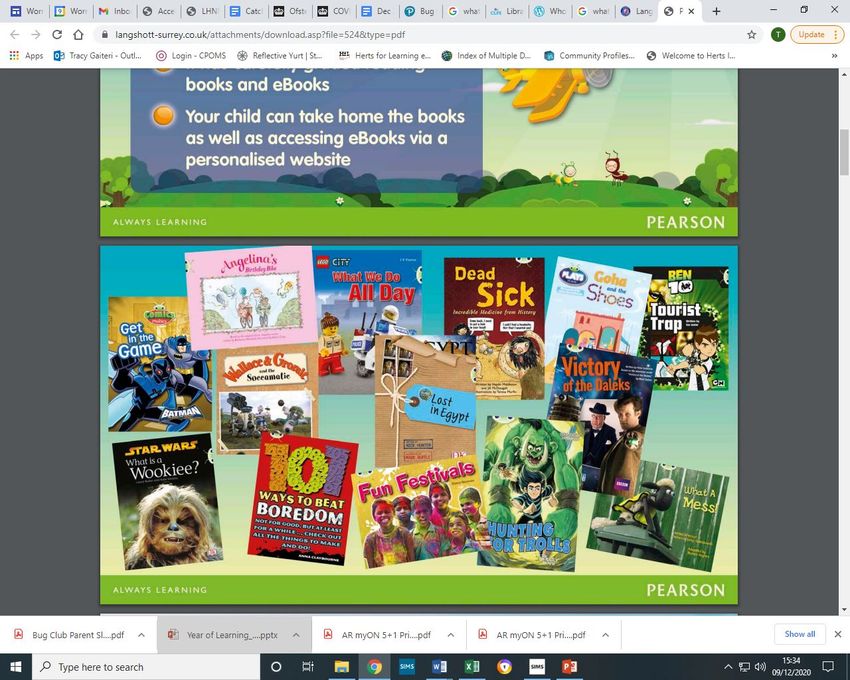
Task: Click the Type here to search box
Action: point(146,666)
